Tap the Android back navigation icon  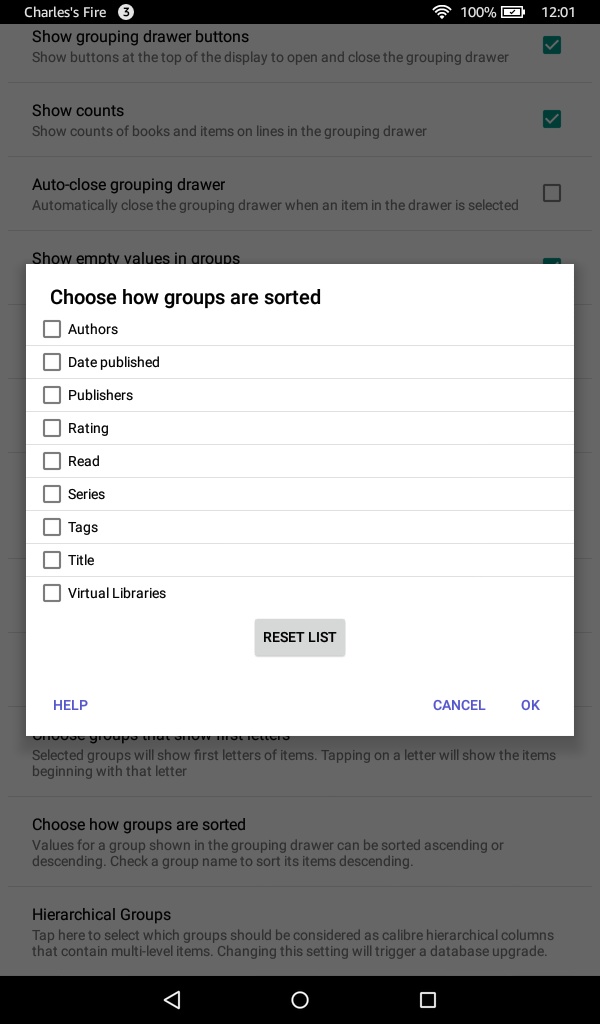click(172, 999)
